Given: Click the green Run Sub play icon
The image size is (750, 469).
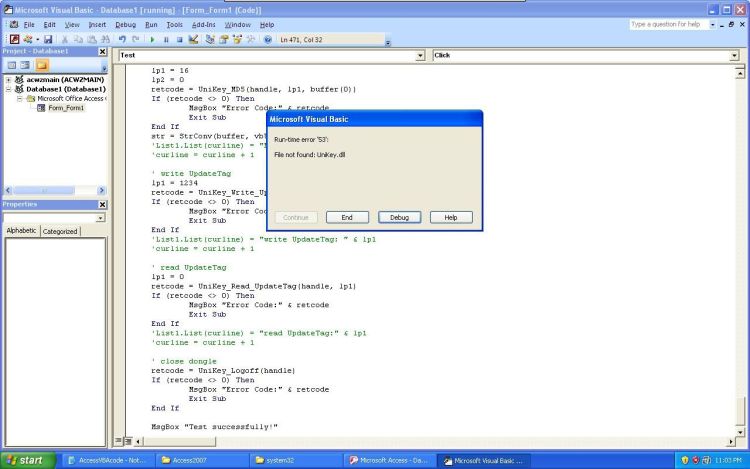Looking at the screenshot, I should click(152, 40).
